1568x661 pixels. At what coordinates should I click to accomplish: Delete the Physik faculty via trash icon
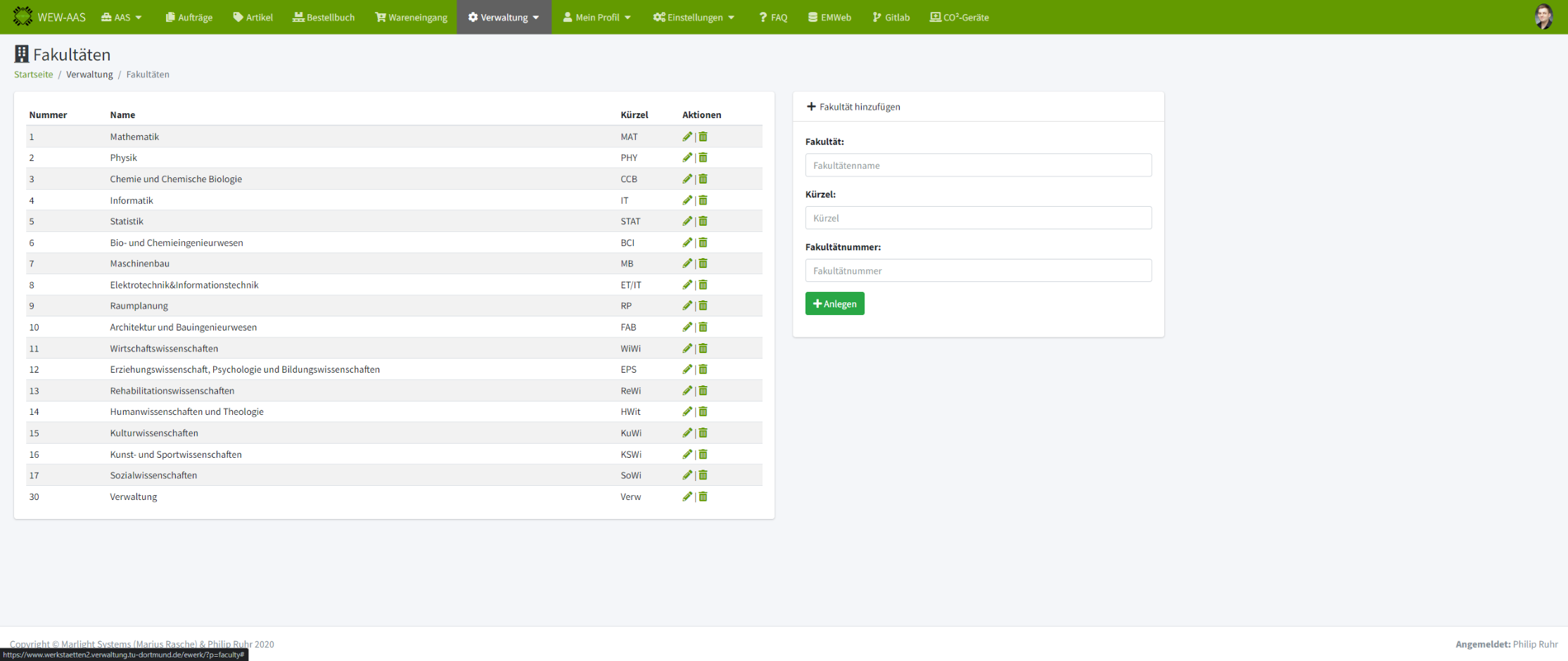[703, 158]
